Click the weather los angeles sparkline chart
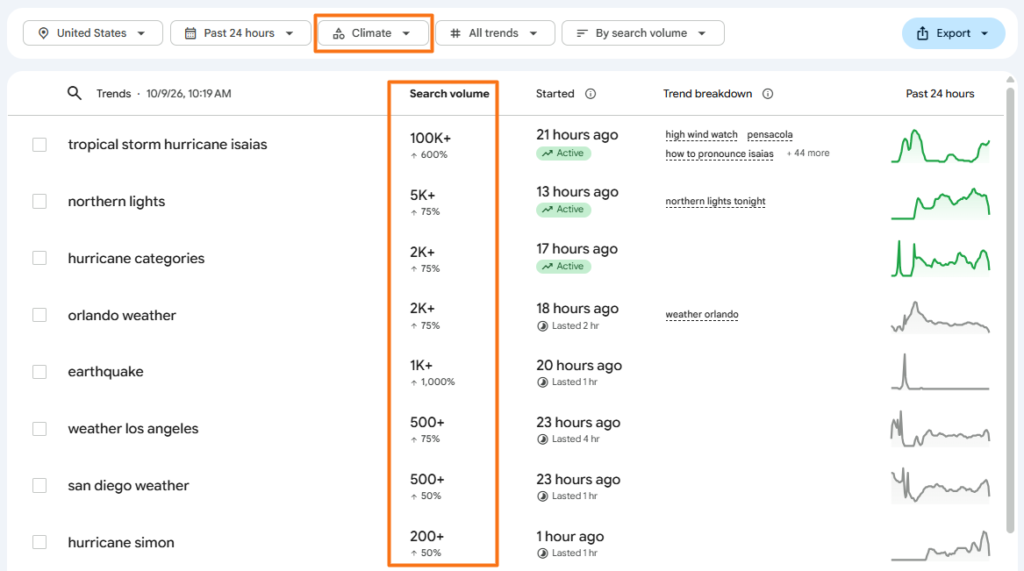The height and width of the screenshot is (571, 1024). pos(940,429)
